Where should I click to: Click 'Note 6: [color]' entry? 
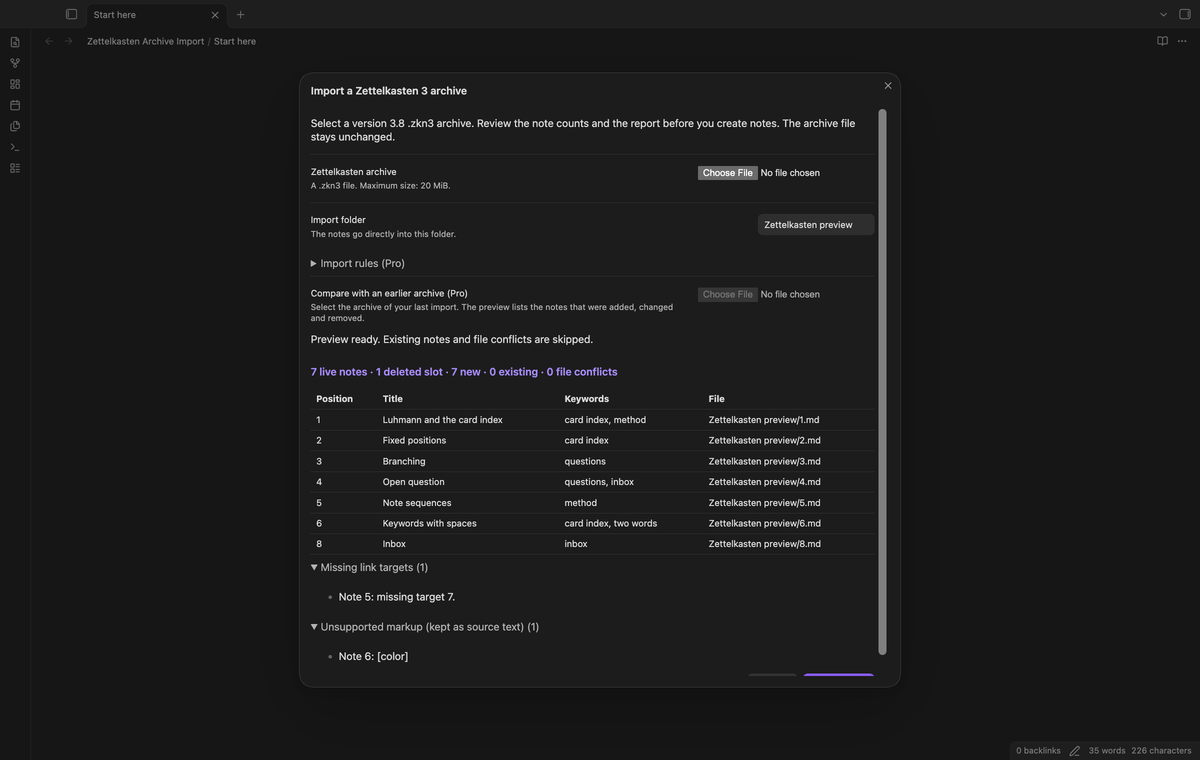pyautogui.click(x=373, y=657)
